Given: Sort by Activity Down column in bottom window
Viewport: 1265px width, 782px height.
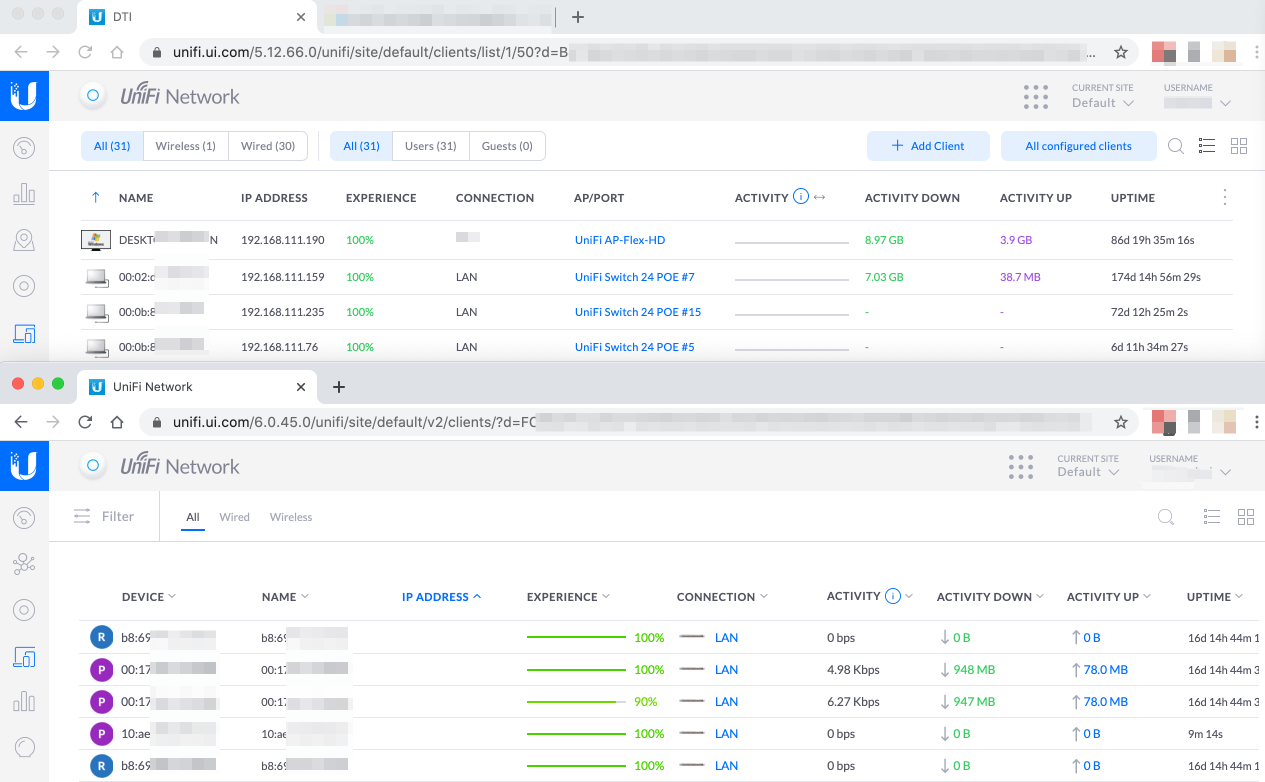Looking at the screenshot, I should pos(990,597).
